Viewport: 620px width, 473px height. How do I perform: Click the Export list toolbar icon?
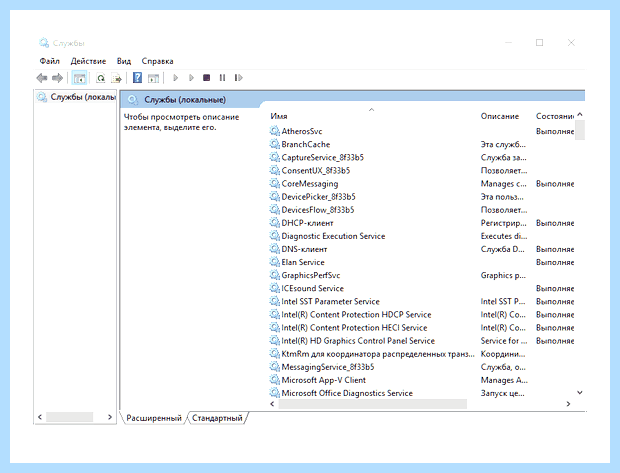[116, 78]
